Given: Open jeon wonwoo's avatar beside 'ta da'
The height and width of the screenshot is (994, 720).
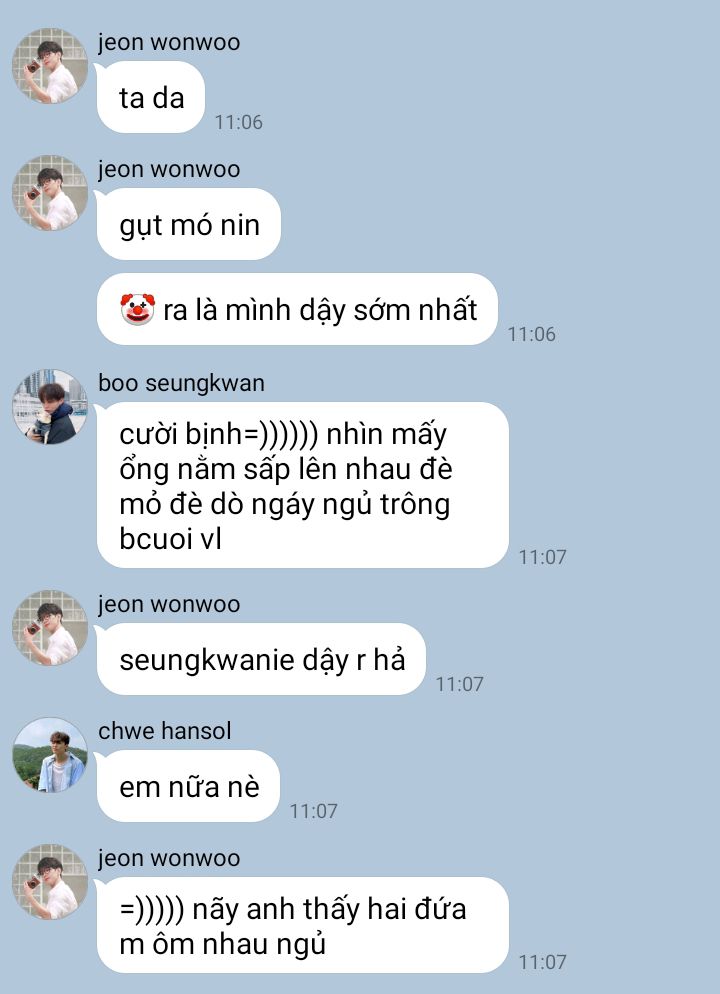Looking at the screenshot, I should 50,65.
